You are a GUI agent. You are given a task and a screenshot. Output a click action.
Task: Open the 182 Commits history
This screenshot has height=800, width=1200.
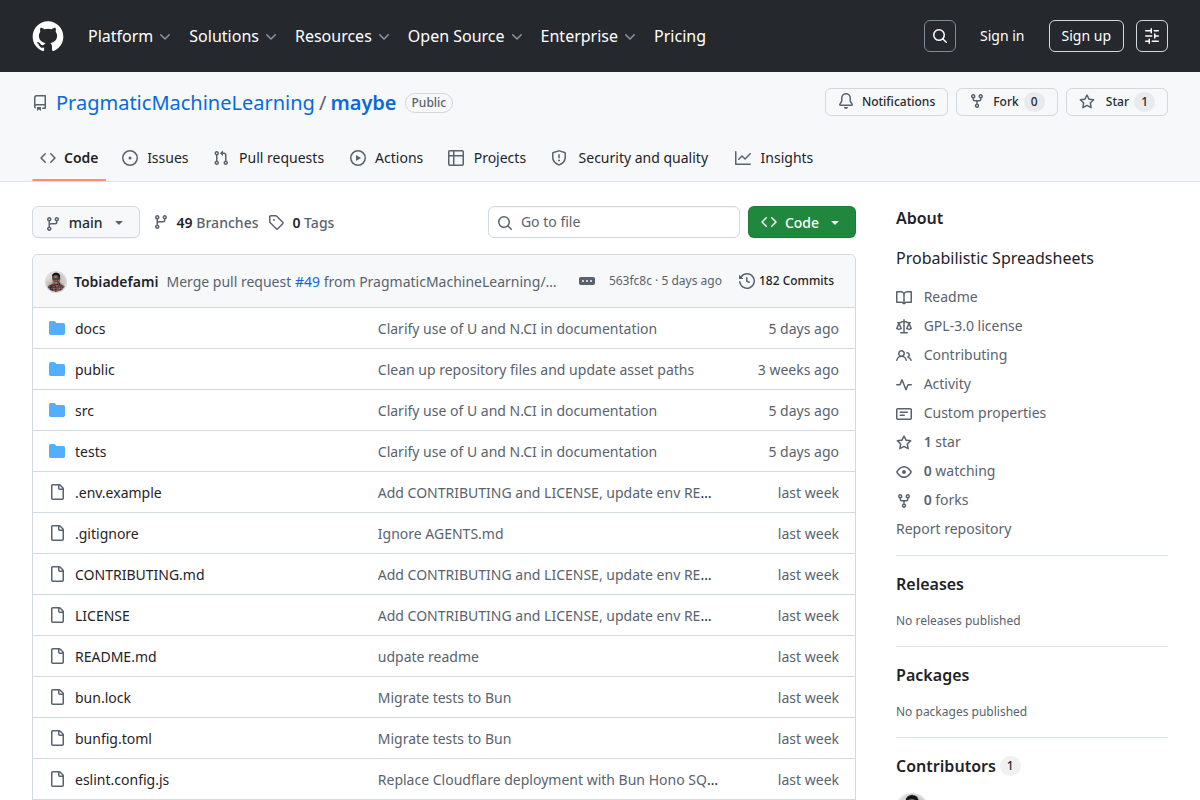[x=786, y=281]
